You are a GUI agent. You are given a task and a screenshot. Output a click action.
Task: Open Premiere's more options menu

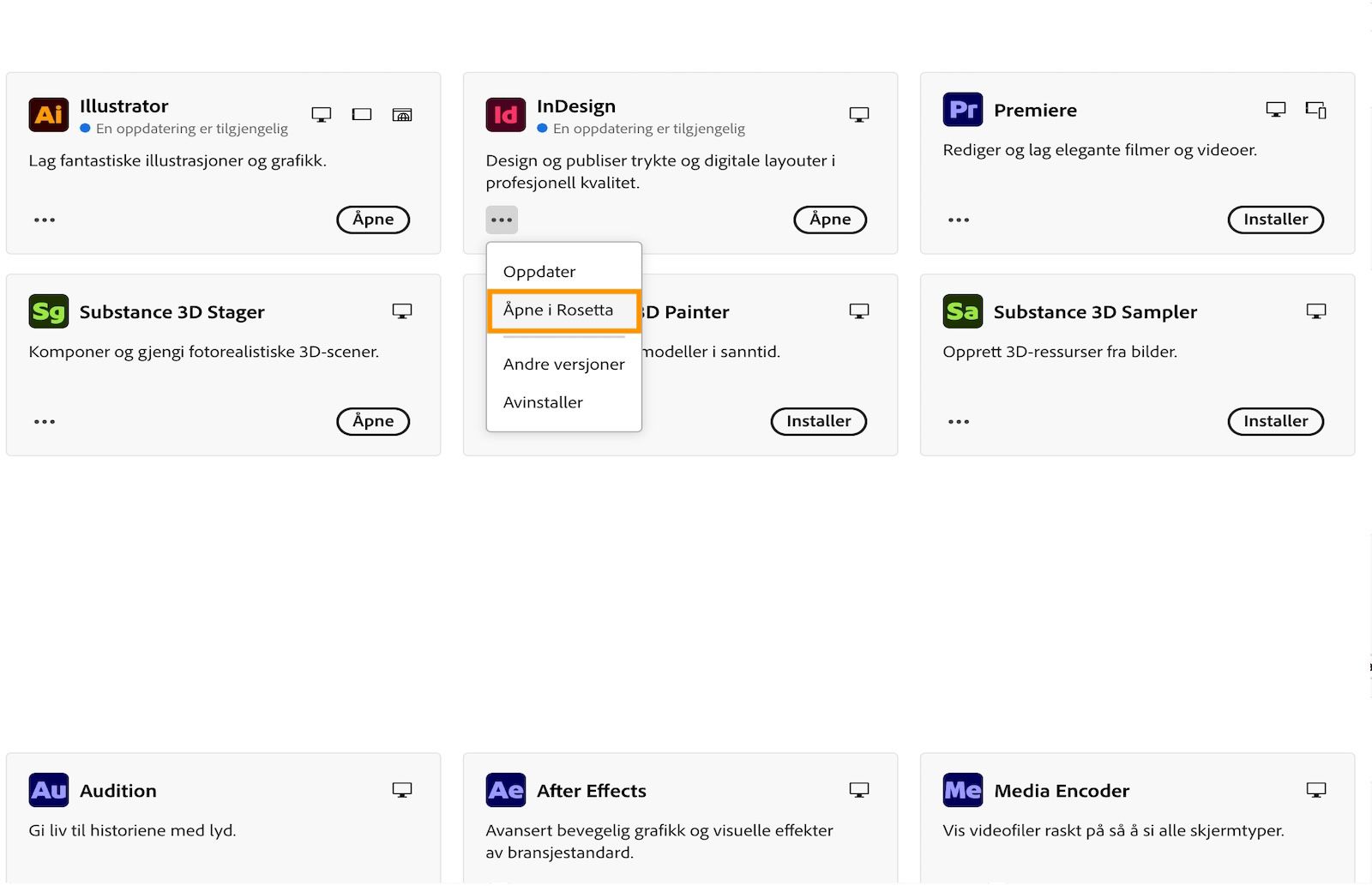[959, 220]
